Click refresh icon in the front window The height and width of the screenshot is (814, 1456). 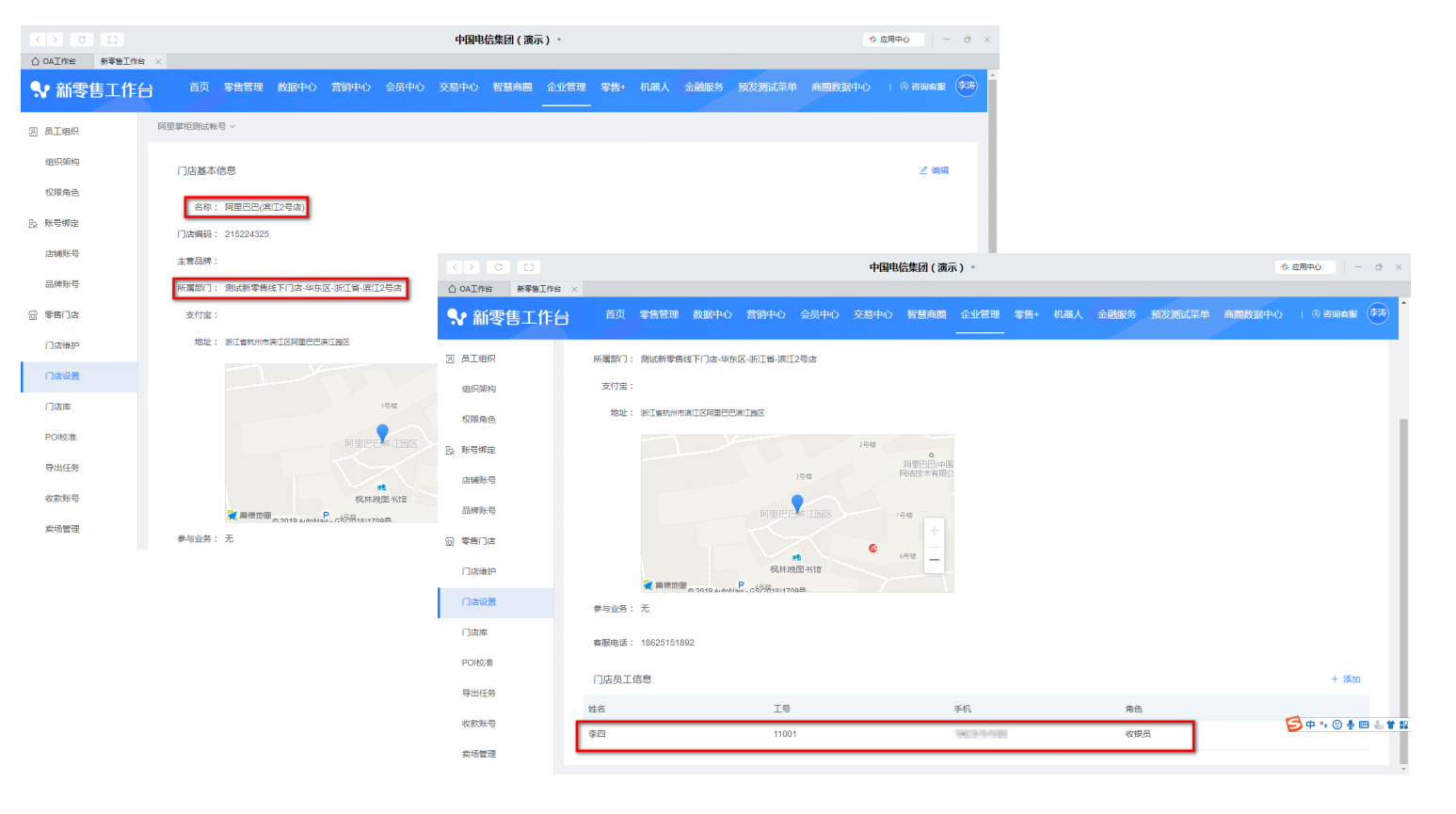click(499, 267)
